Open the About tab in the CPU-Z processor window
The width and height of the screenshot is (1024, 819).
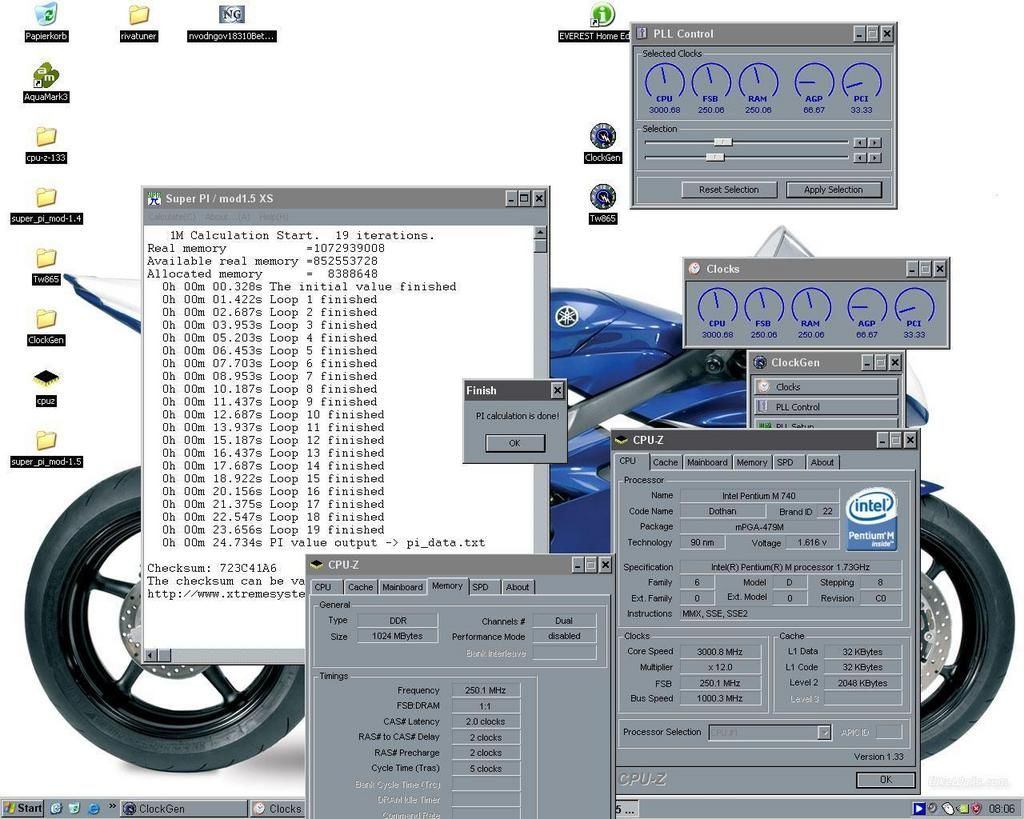pyautogui.click(x=822, y=462)
